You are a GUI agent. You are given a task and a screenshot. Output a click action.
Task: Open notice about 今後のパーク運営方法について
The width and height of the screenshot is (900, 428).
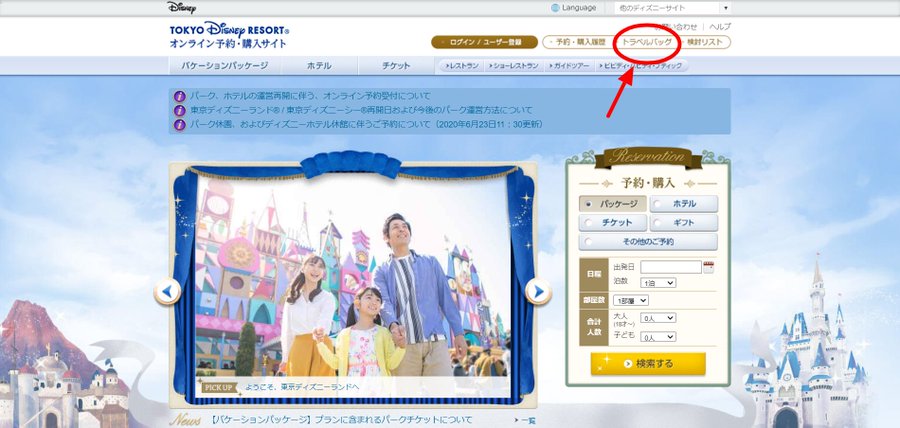pyautogui.click(x=362, y=110)
